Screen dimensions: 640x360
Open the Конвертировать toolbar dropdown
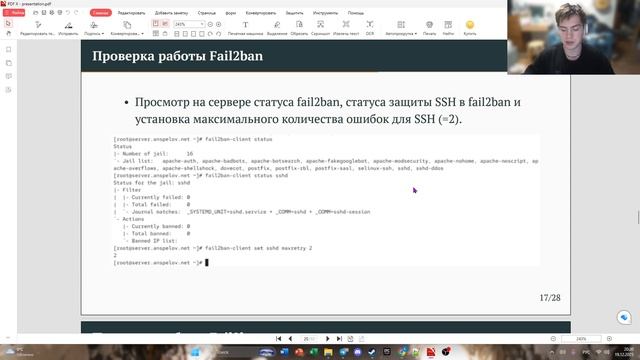[x=127, y=28]
